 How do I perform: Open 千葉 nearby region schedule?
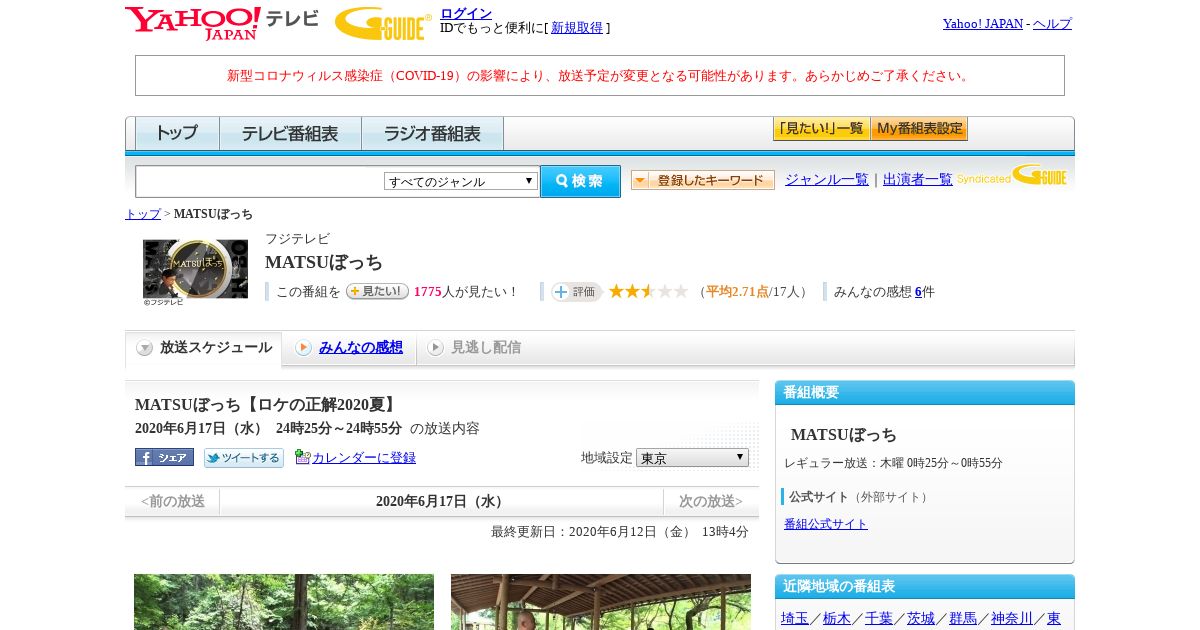pos(879,618)
